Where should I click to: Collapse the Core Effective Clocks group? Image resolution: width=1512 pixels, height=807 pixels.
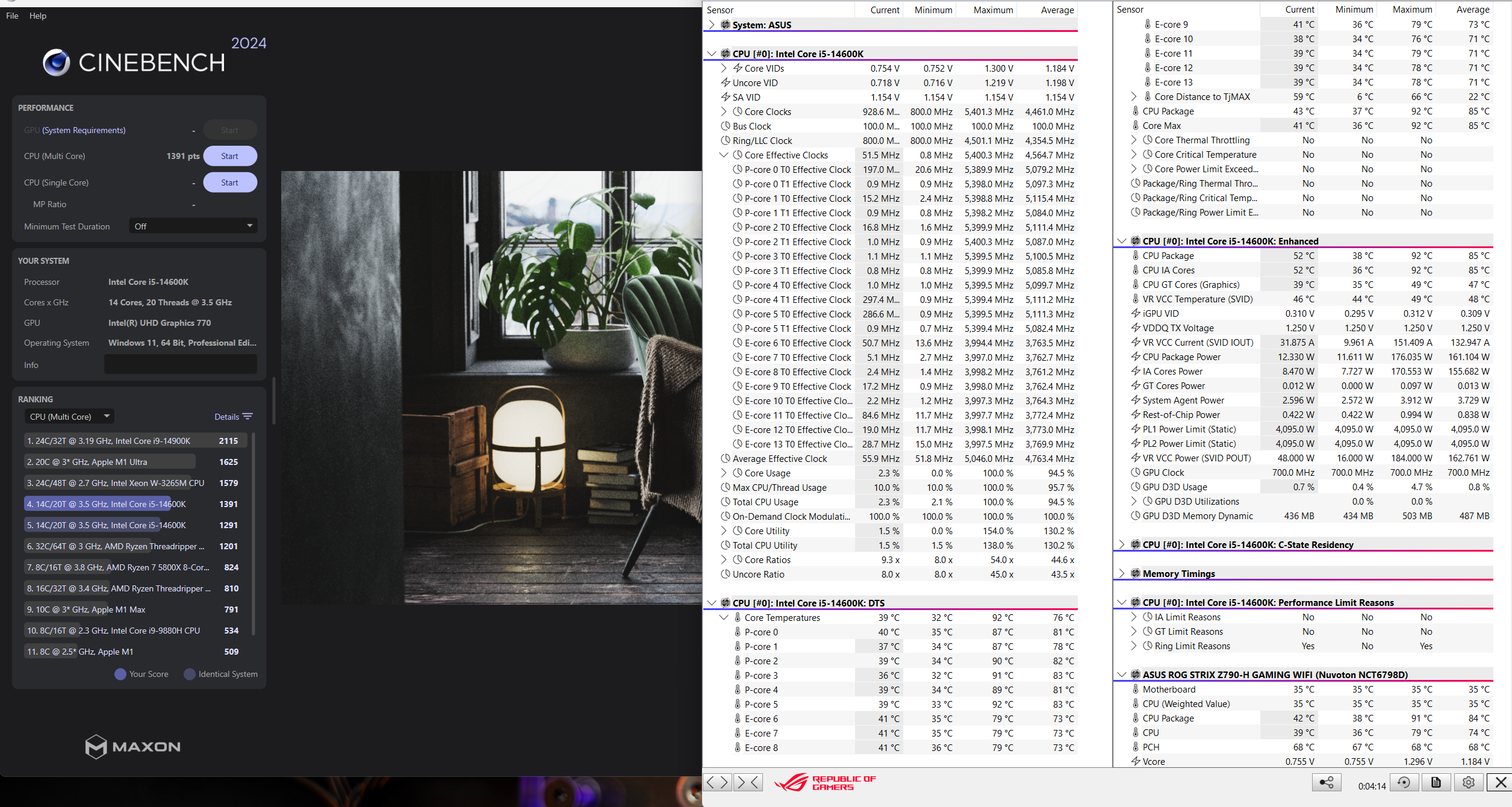[x=724, y=155]
